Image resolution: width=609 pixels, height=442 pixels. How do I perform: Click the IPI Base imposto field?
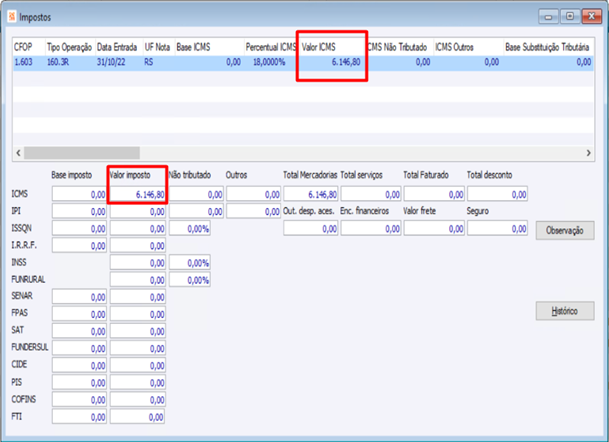coord(79,211)
